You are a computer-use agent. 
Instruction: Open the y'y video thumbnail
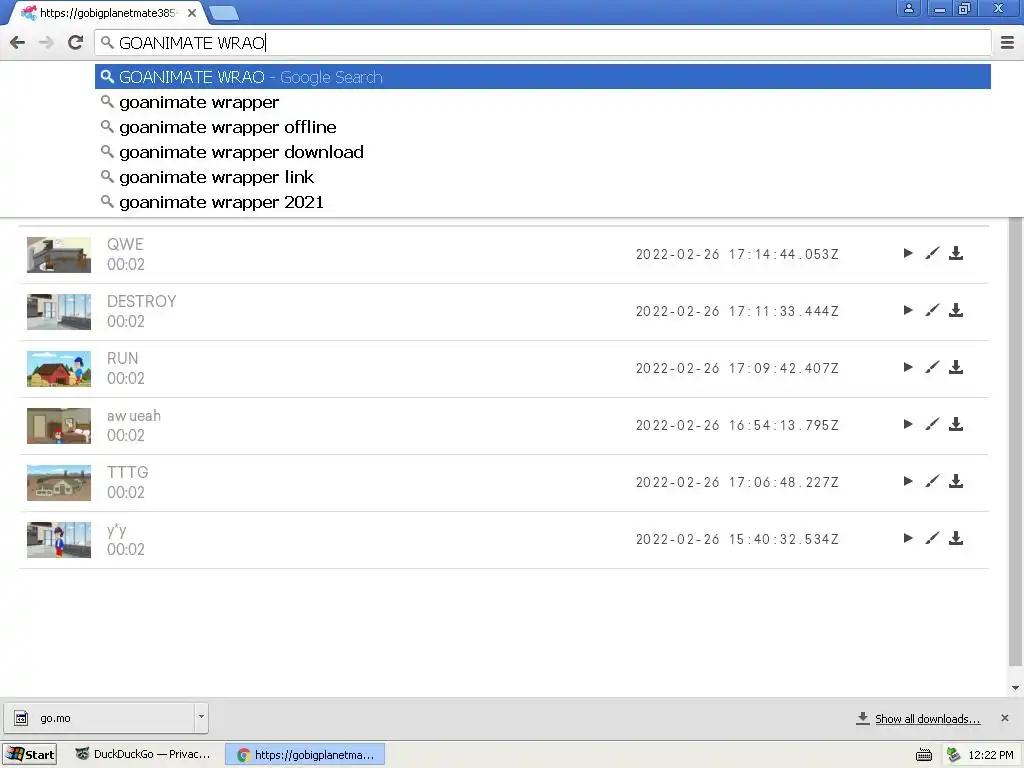pyautogui.click(x=59, y=539)
